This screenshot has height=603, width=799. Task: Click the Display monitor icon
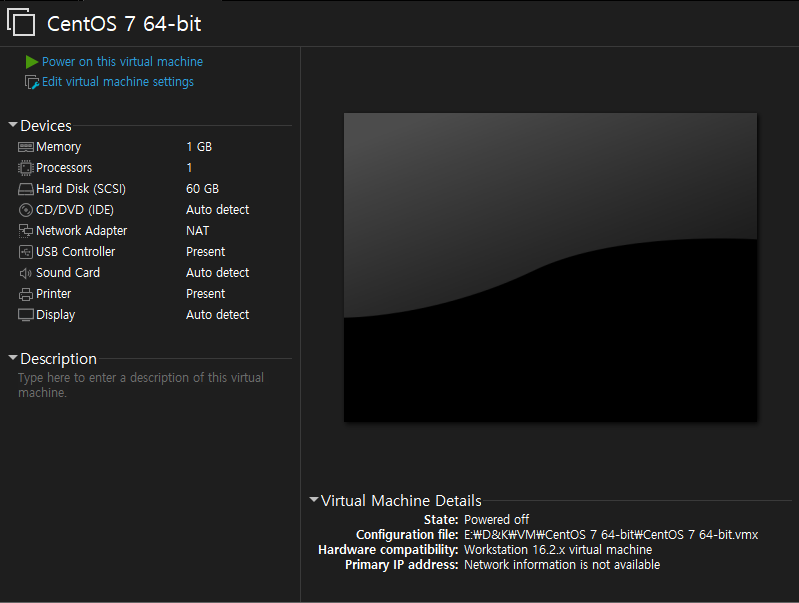(25, 315)
